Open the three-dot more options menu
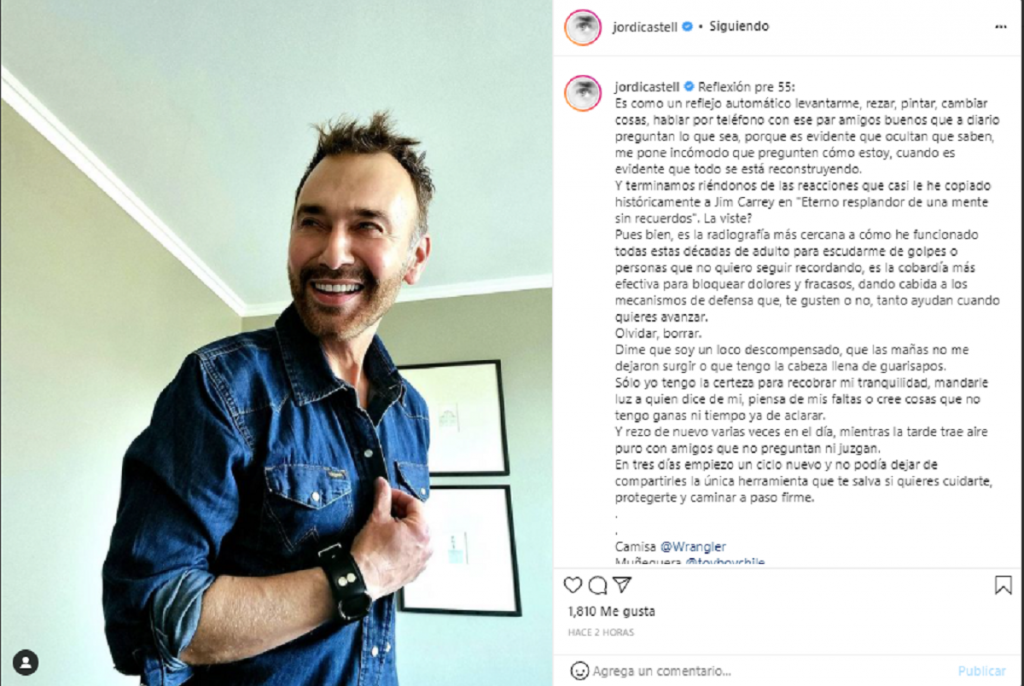1024x686 pixels. [x=1000, y=27]
